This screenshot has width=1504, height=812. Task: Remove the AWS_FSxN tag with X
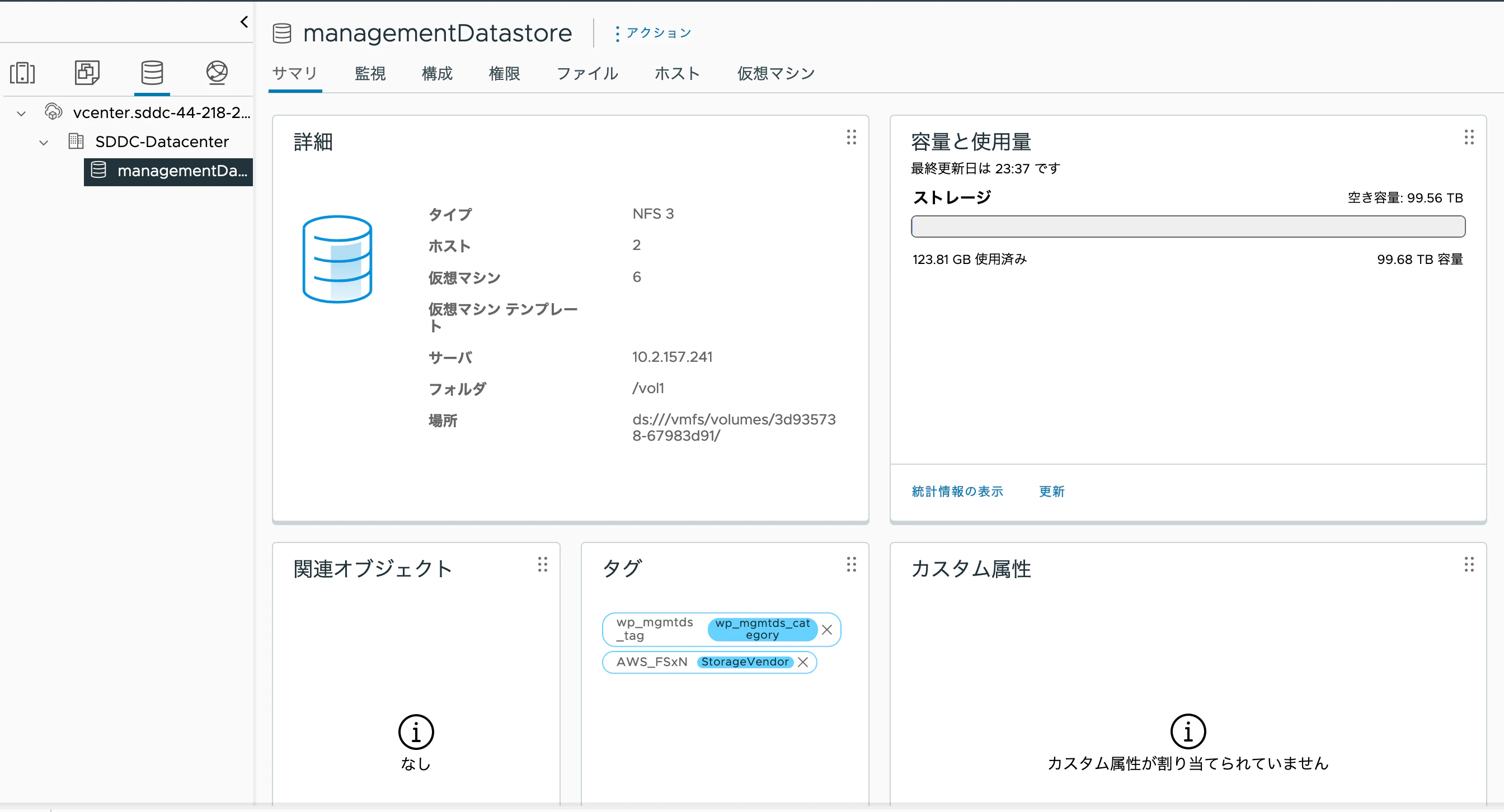[x=803, y=662]
